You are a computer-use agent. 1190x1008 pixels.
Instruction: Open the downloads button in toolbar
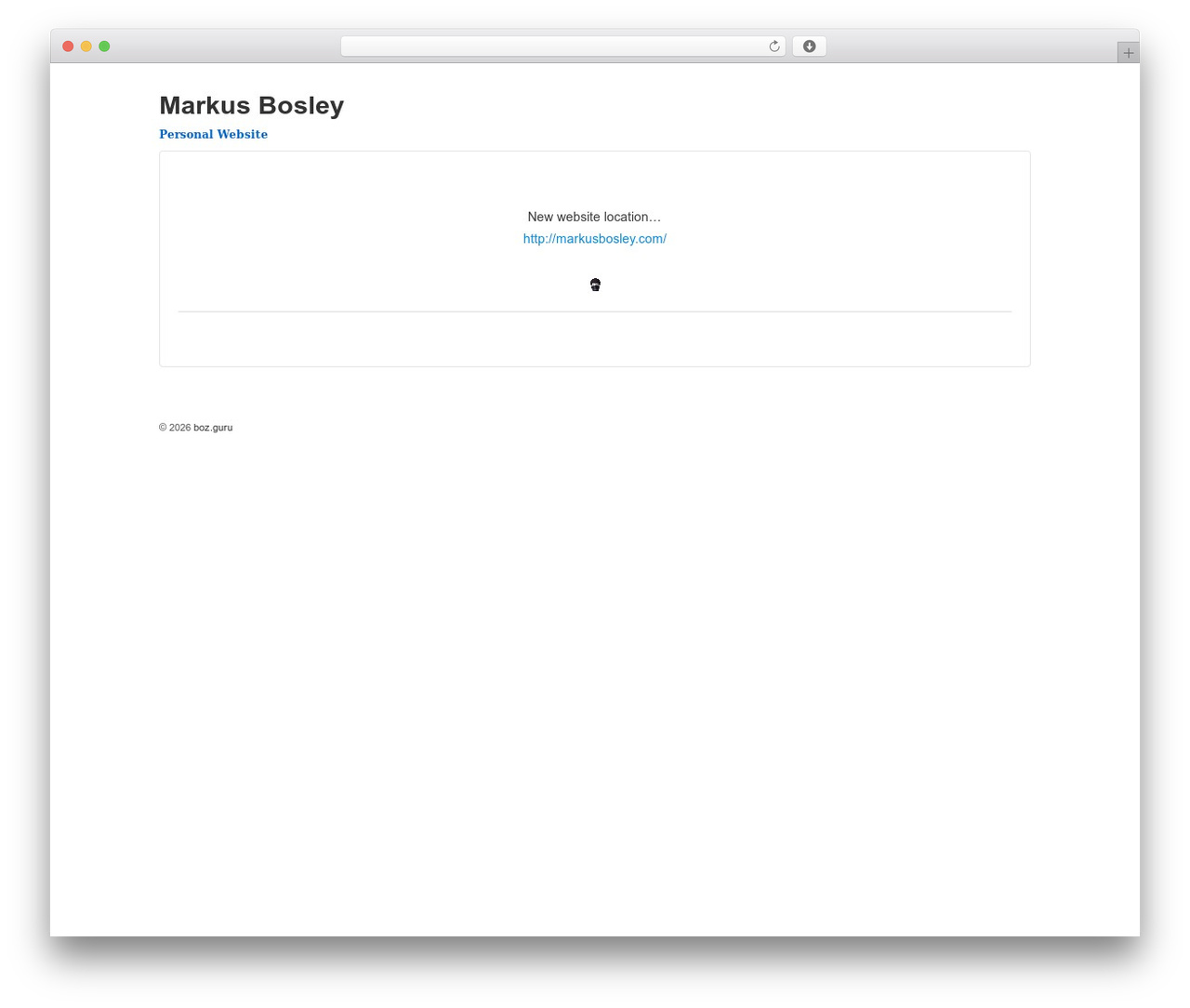pyautogui.click(x=809, y=46)
